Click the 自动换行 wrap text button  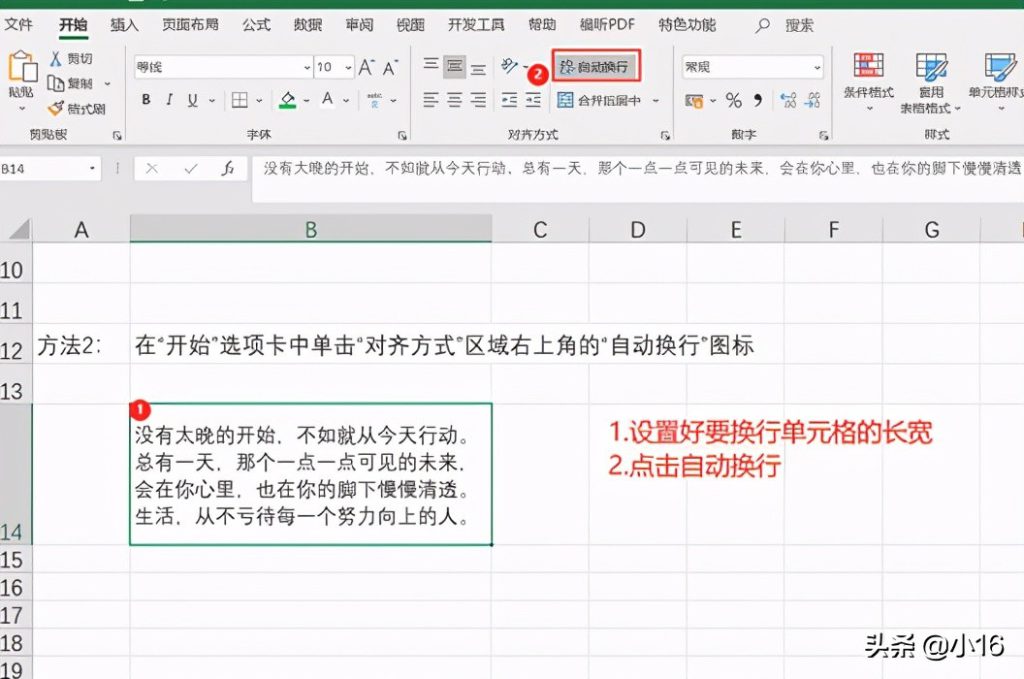(x=596, y=66)
